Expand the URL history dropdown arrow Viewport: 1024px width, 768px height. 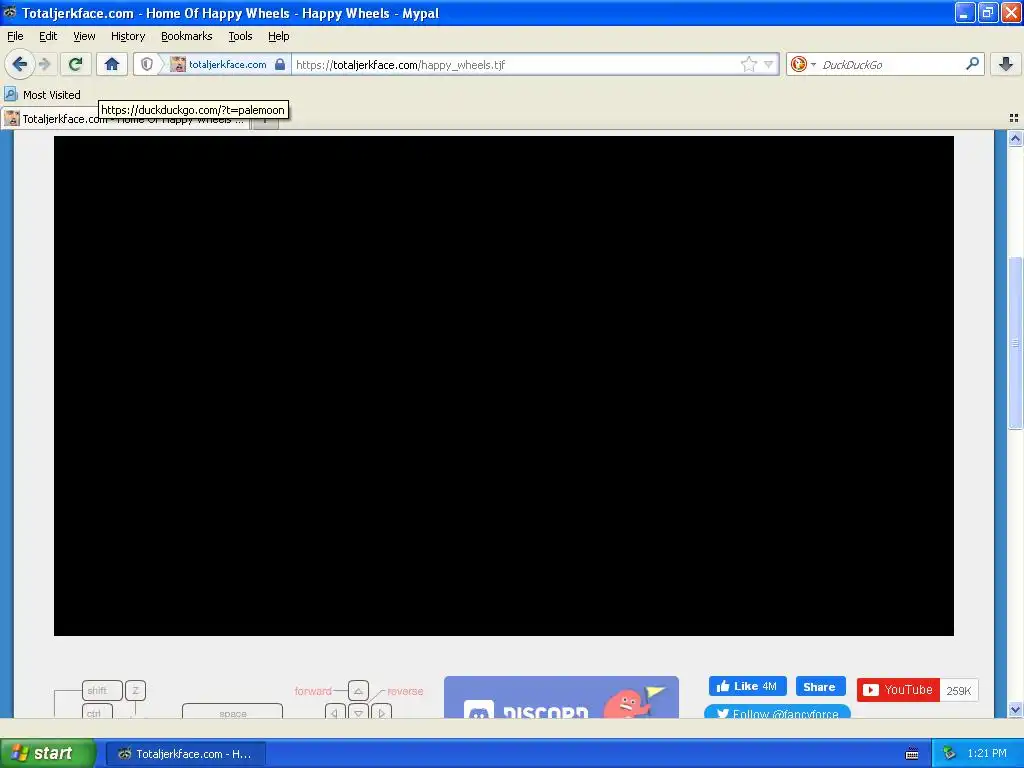[x=769, y=64]
